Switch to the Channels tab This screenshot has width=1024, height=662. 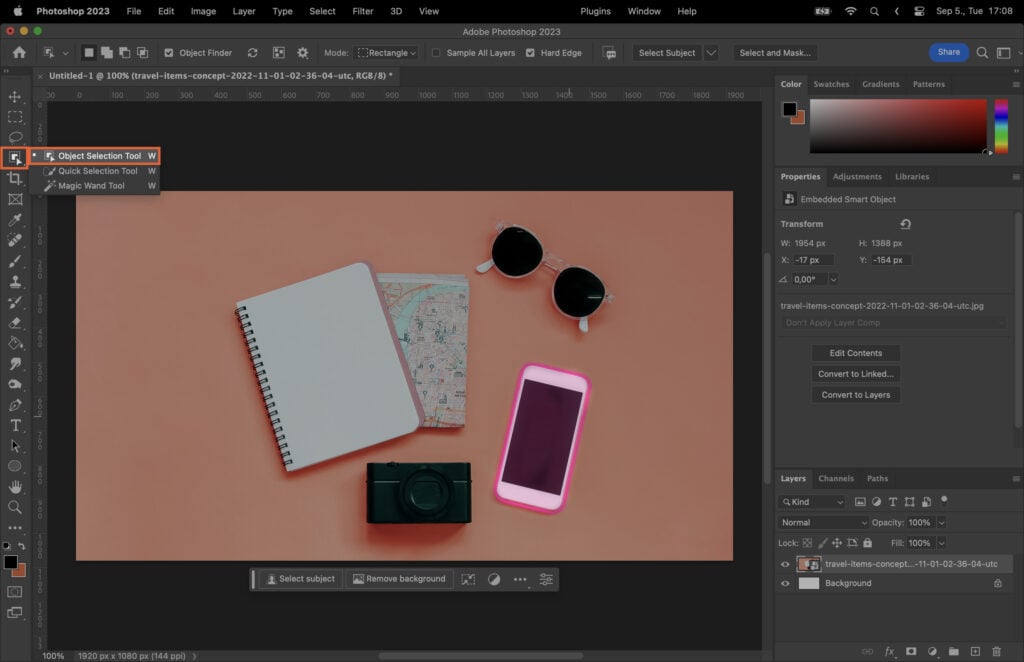click(x=836, y=478)
